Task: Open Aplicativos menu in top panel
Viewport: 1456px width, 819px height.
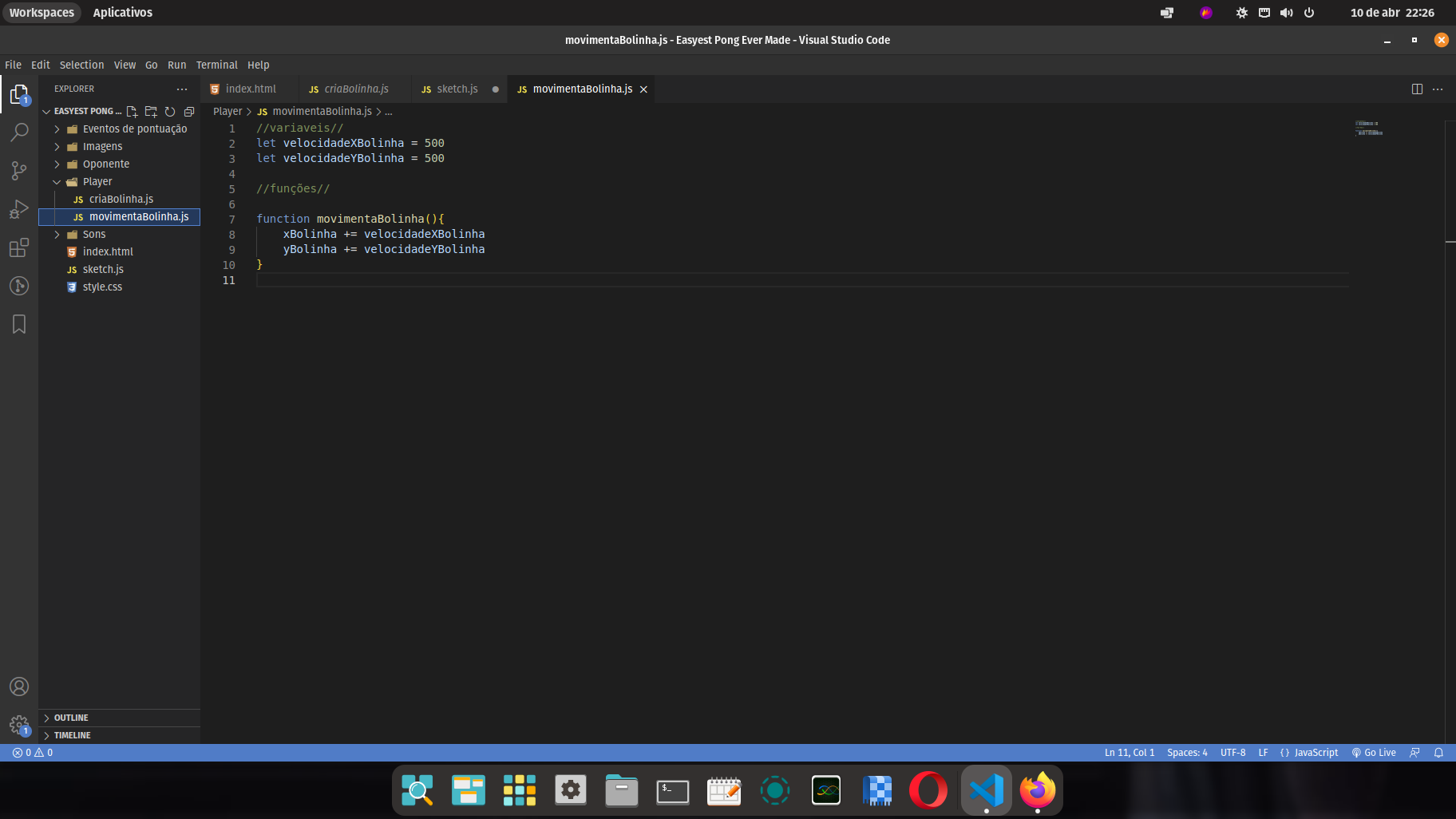Action: (x=122, y=13)
